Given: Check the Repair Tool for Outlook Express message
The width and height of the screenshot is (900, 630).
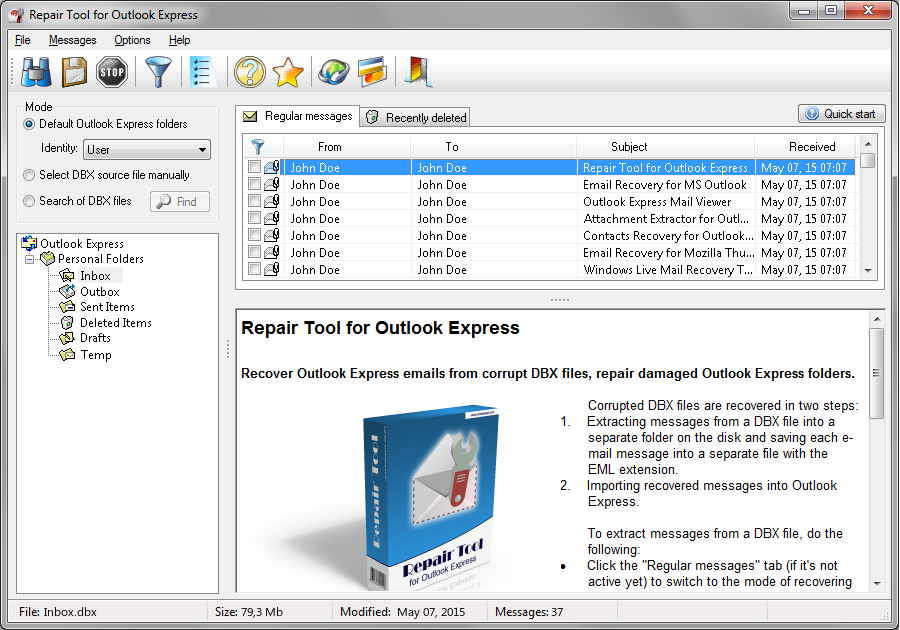Looking at the screenshot, I should (x=254, y=167).
